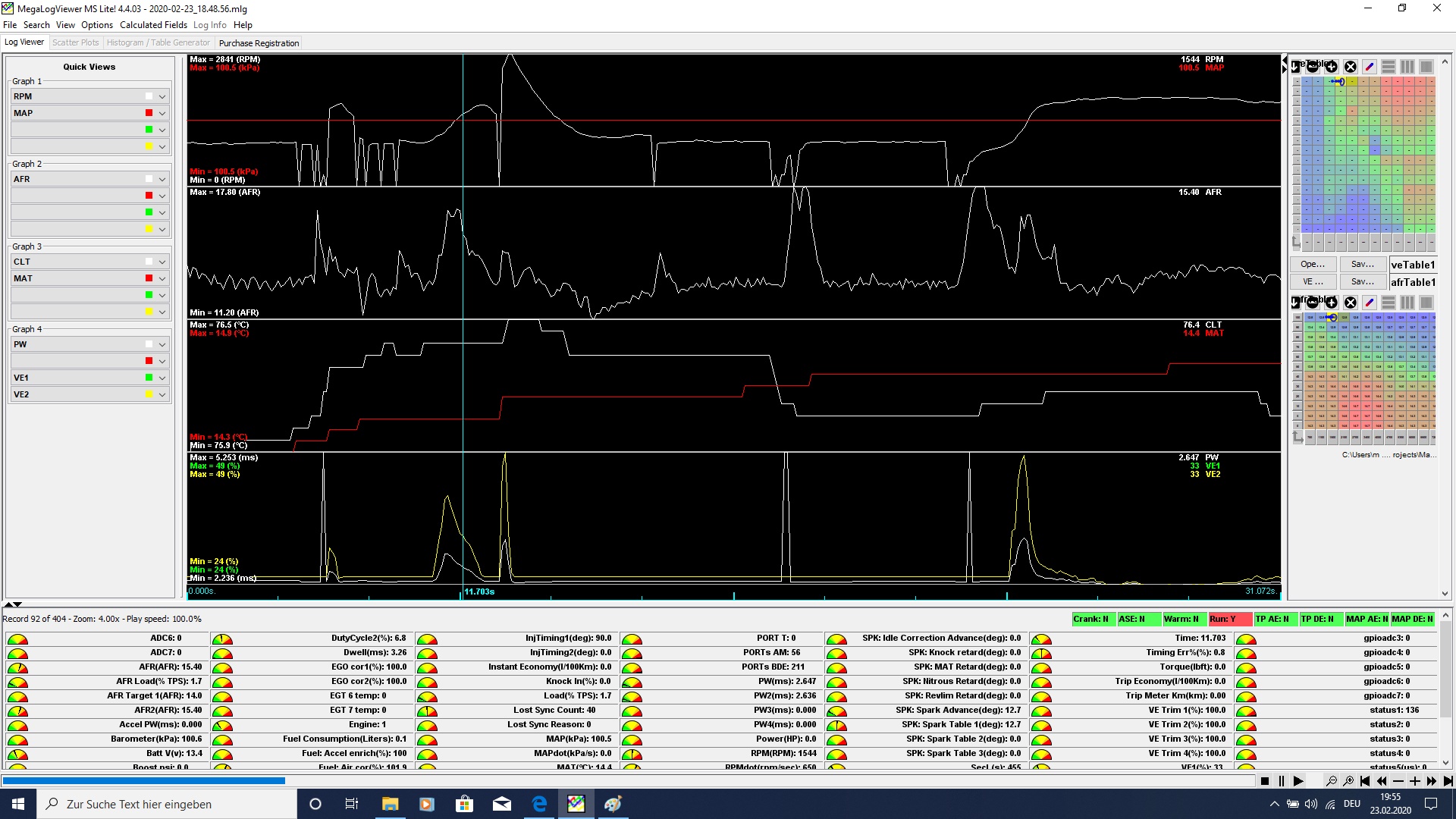Toggle the Run: Y status indicator
This screenshot has width=1456, height=819.
pyautogui.click(x=1229, y=620)
